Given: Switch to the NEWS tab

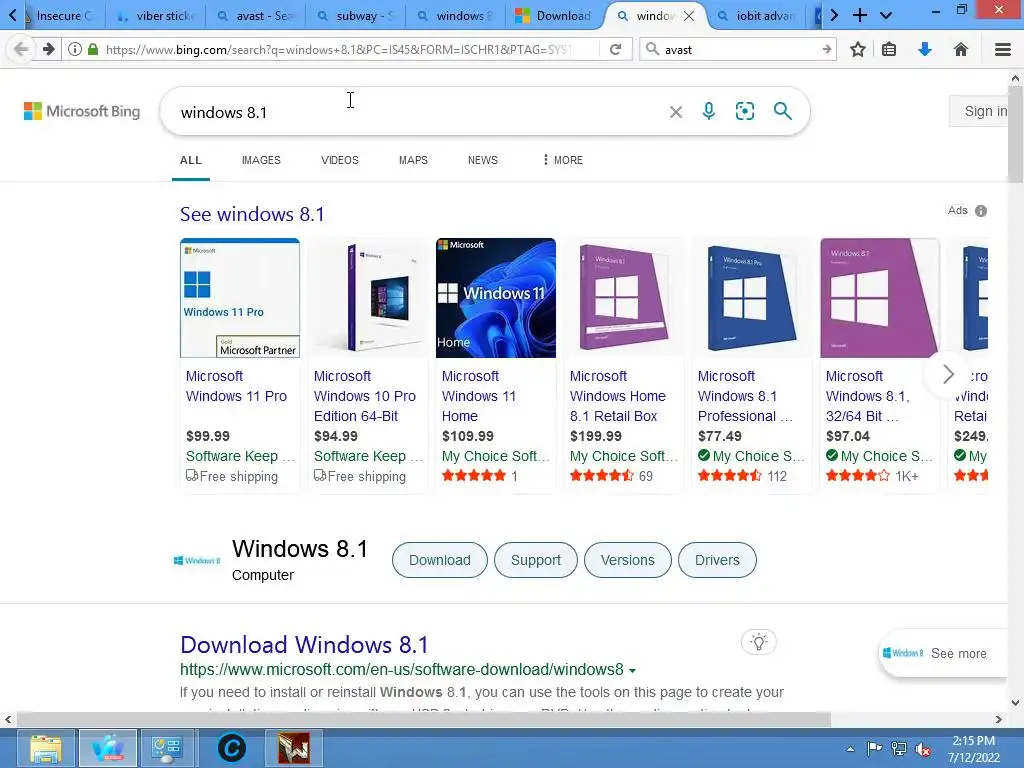Looking at the screenshot, I should click(483, 160).
